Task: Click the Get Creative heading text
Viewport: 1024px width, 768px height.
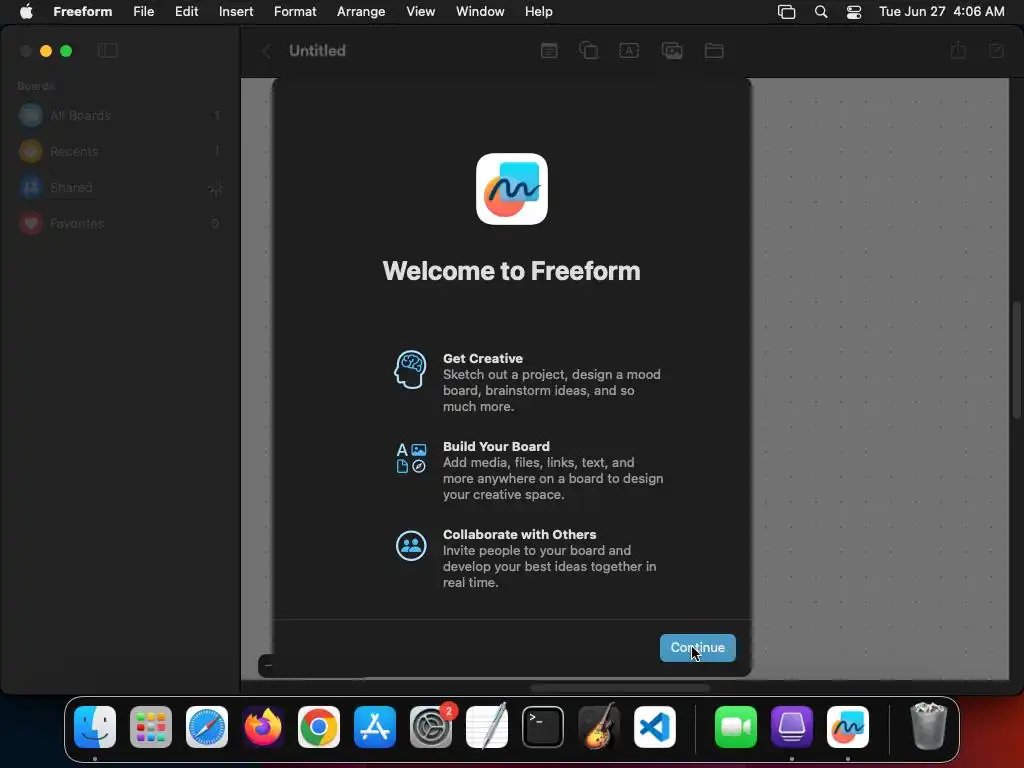Action: point(483,359)
